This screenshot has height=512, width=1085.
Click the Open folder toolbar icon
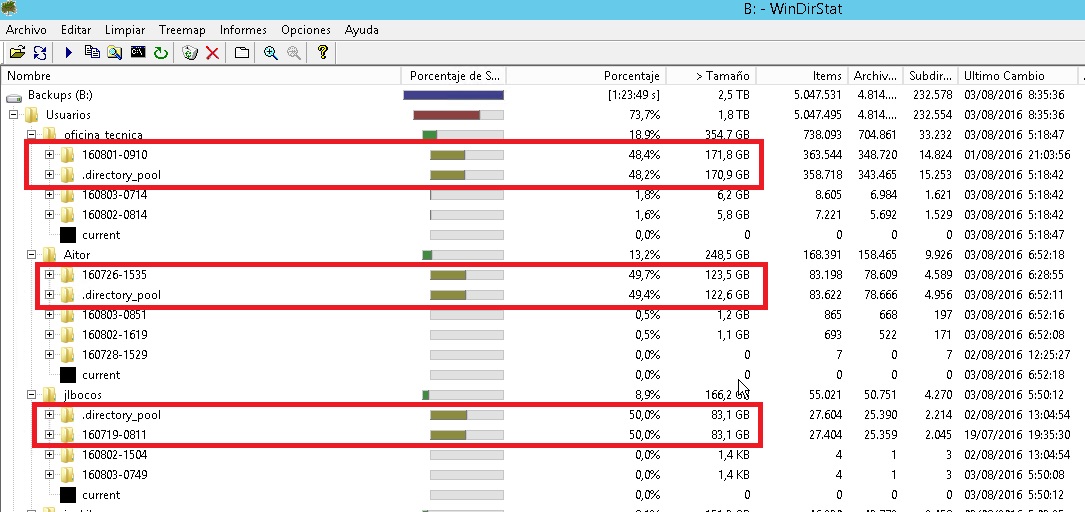coord(17,52)
